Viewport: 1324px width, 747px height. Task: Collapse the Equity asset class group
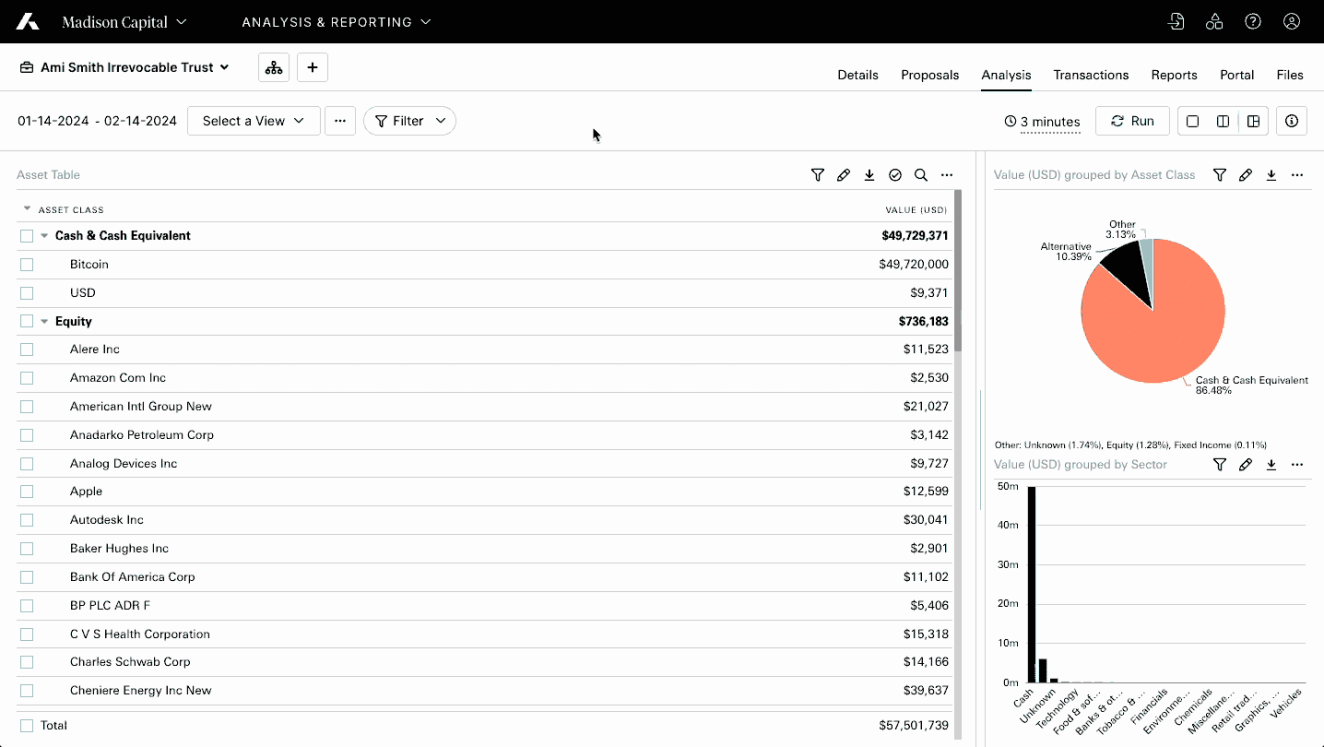[x=44, y=321]
